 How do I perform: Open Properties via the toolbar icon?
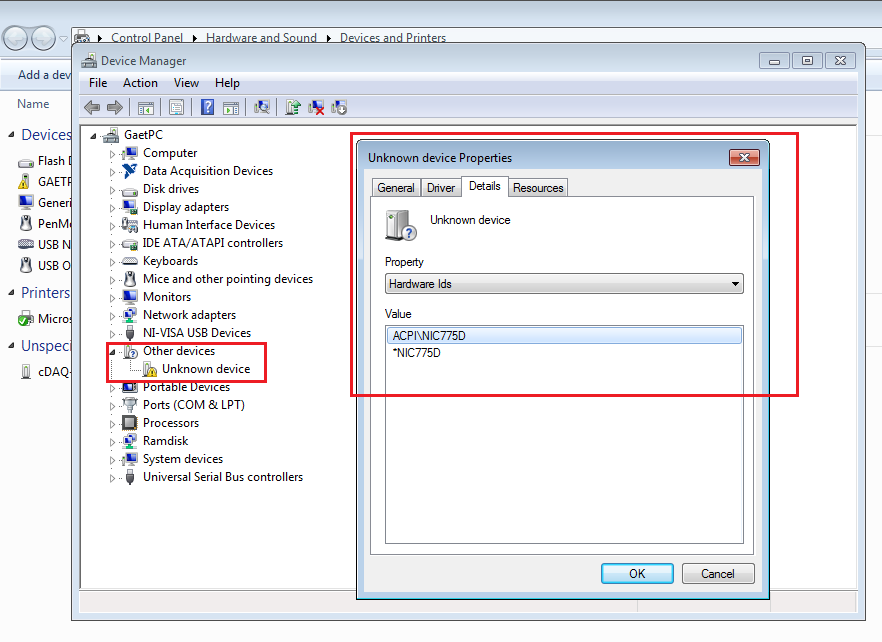[177, 107]
